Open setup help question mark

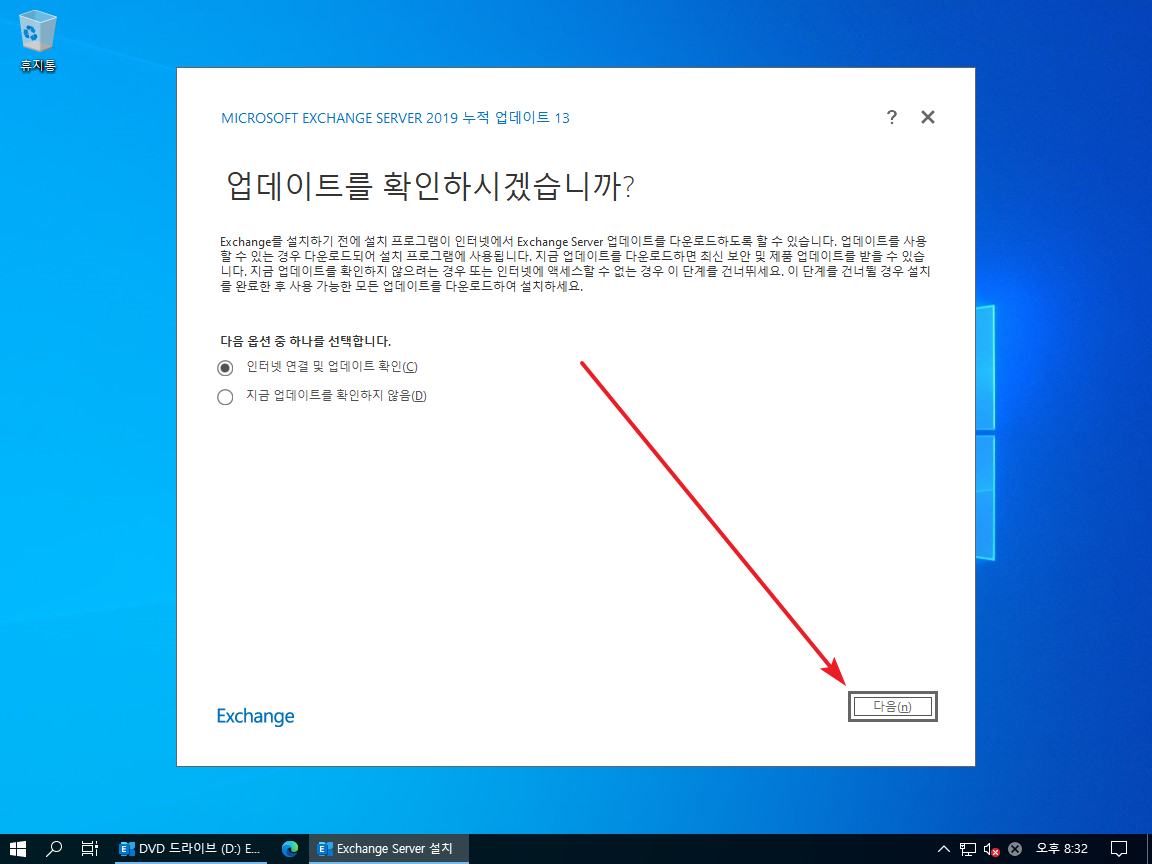click(891, 118)
